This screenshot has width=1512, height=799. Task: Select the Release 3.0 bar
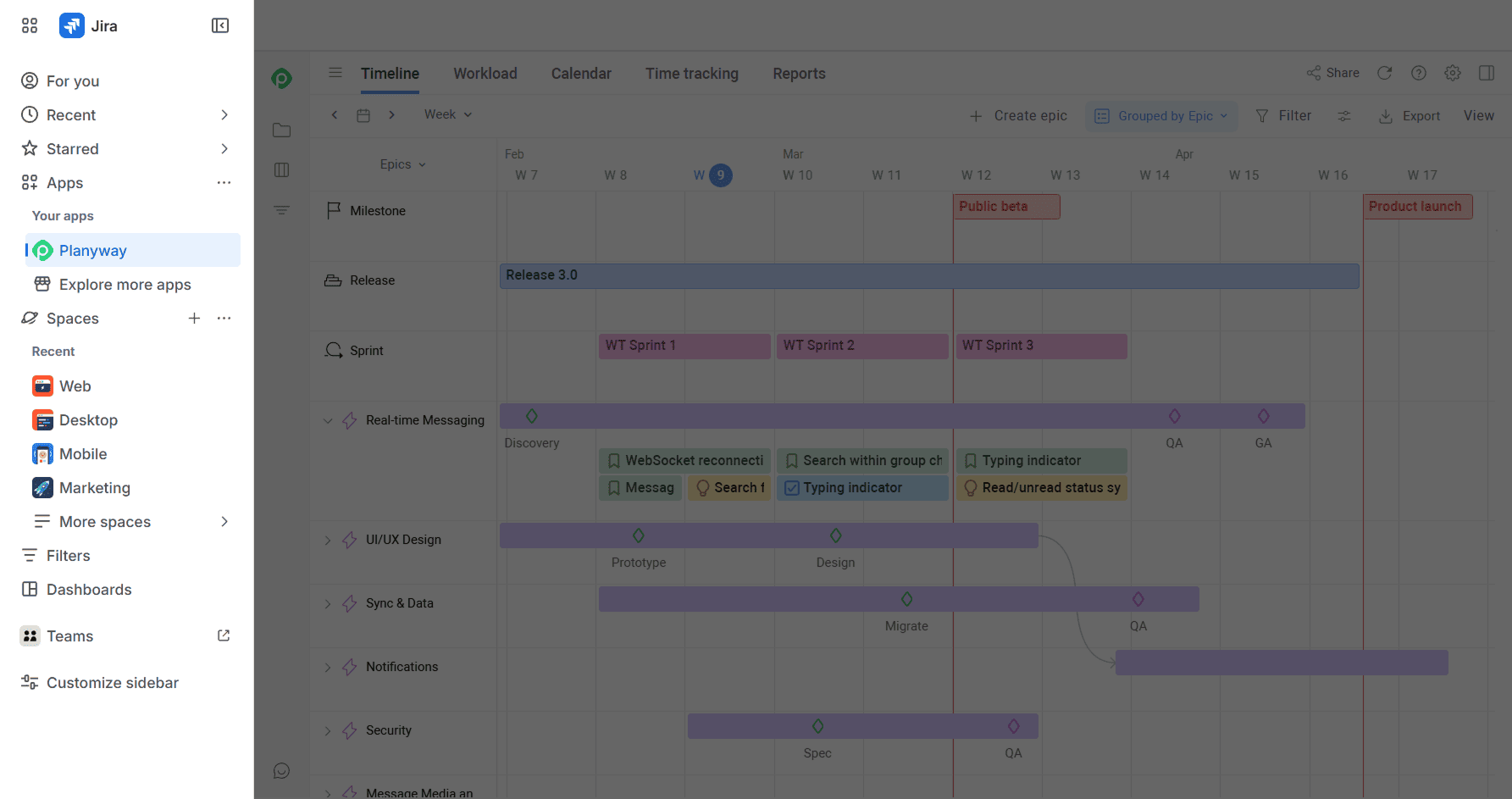[x=929, y=275]
